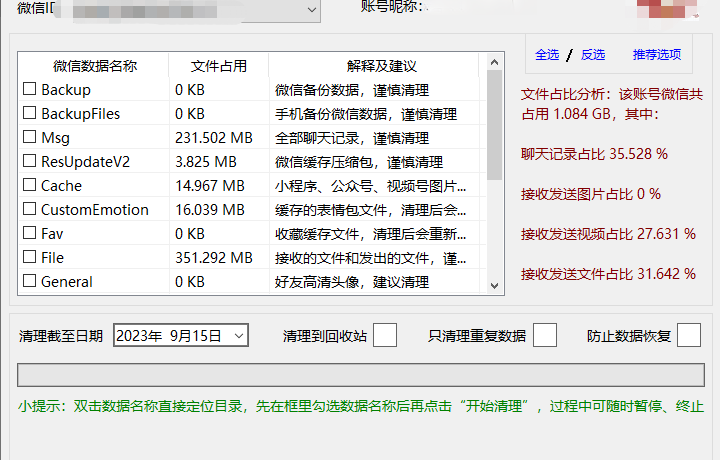Click the 16.039 MB size cell
Screen dimensions: 720x460
click(x=210, y=210)
